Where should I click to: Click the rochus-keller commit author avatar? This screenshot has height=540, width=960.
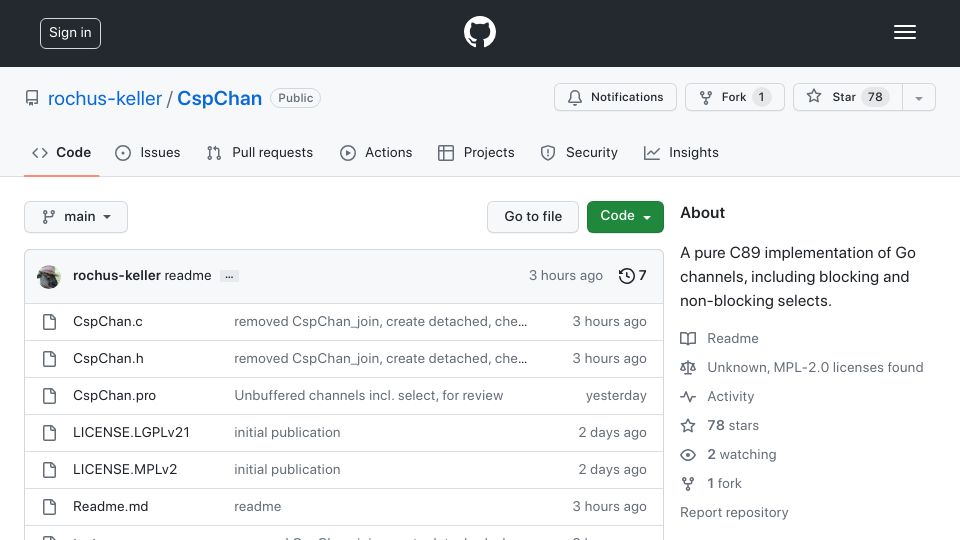click(48, 276)
